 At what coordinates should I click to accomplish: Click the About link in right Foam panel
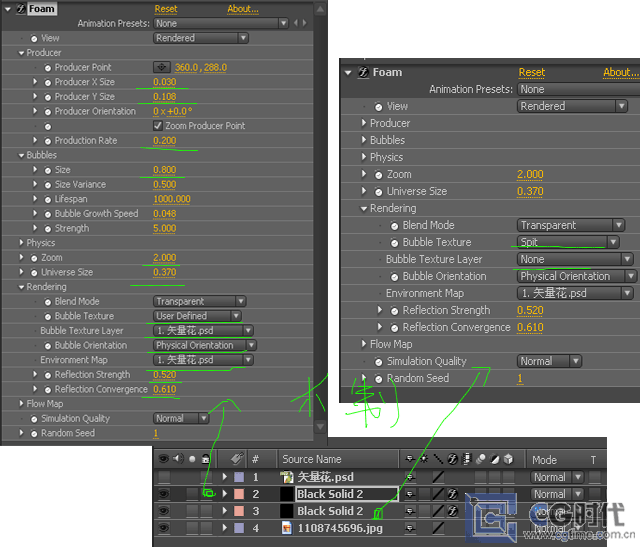click(x=618, y=72)
